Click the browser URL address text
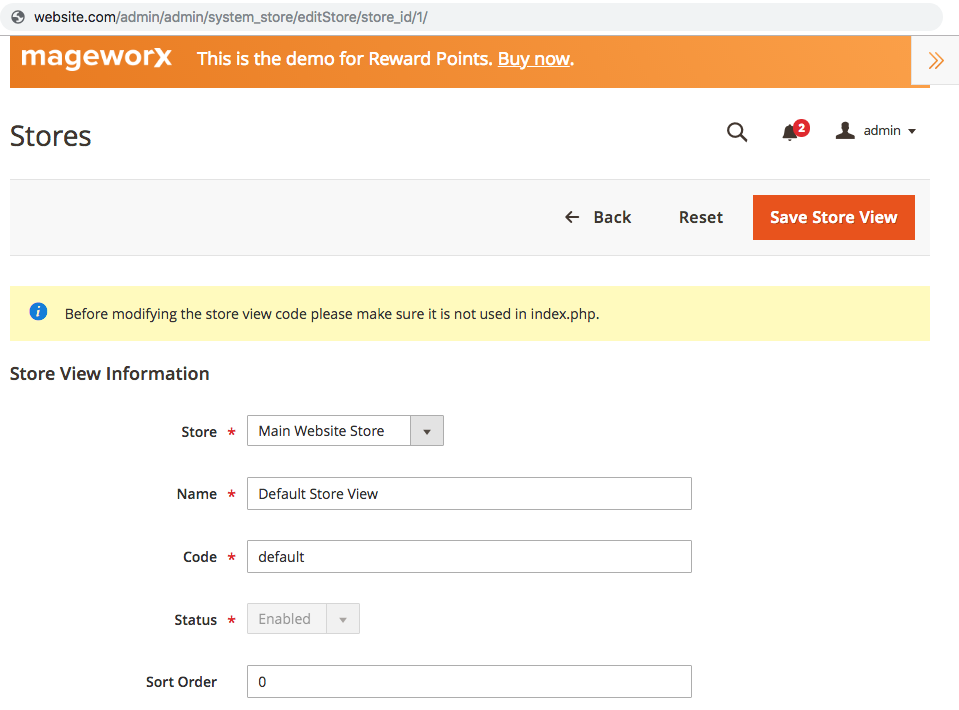959x710 pixels. click(x=231, y=17)
